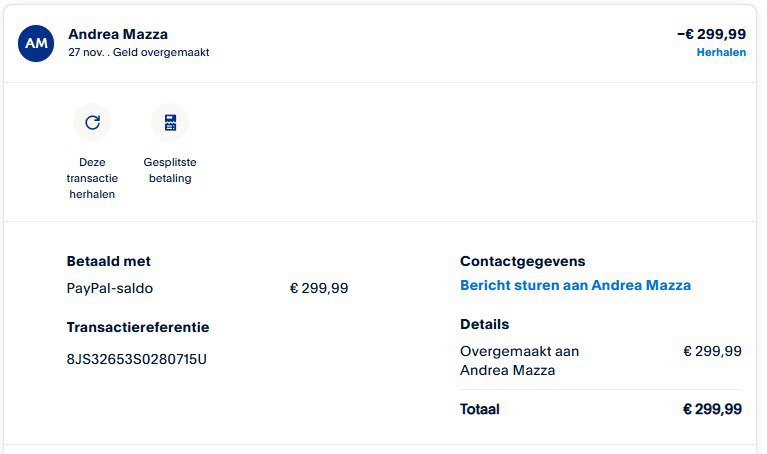767x454 pixels.
Task: Click the '27 nov. Geld overgemaakt' subtitle
Action: pyautogui.click(x=139, y=52)
